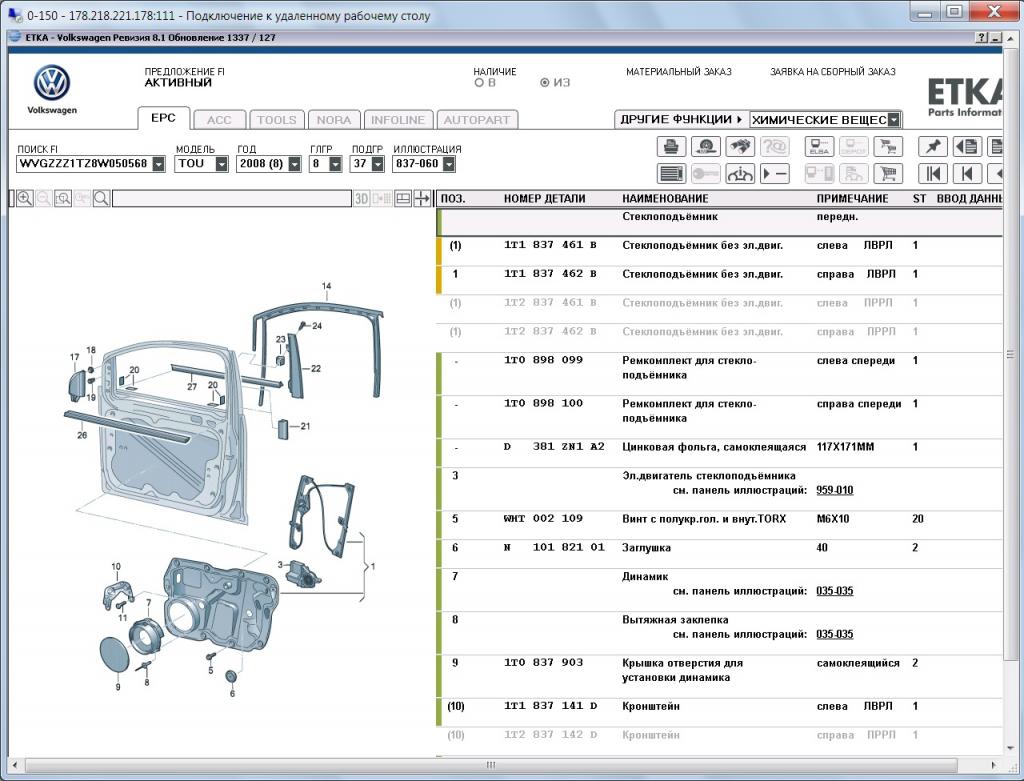Select part number WHT 002 109

543,519
